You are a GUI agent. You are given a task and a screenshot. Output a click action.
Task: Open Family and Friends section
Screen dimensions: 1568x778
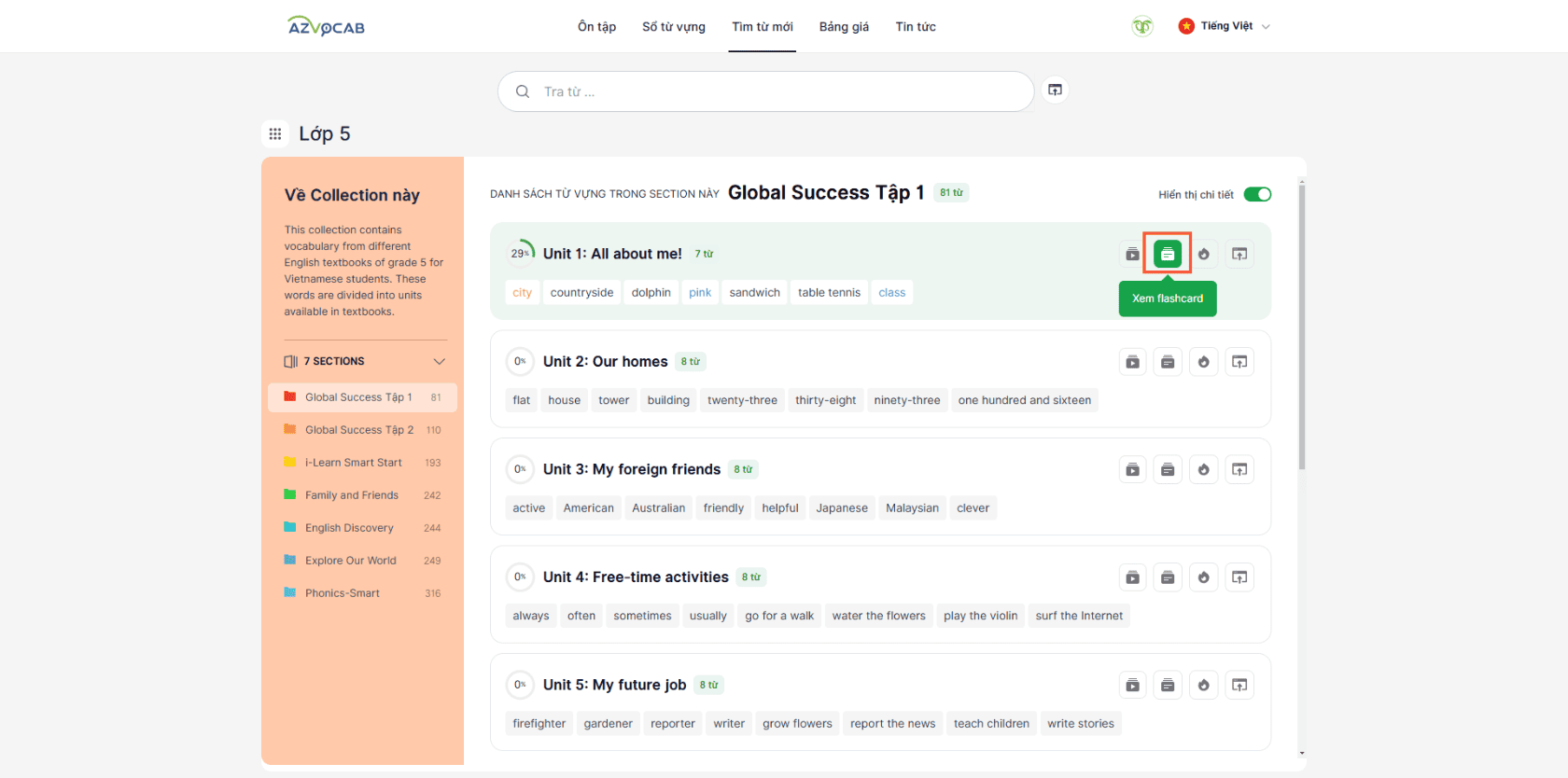(362, 495)
